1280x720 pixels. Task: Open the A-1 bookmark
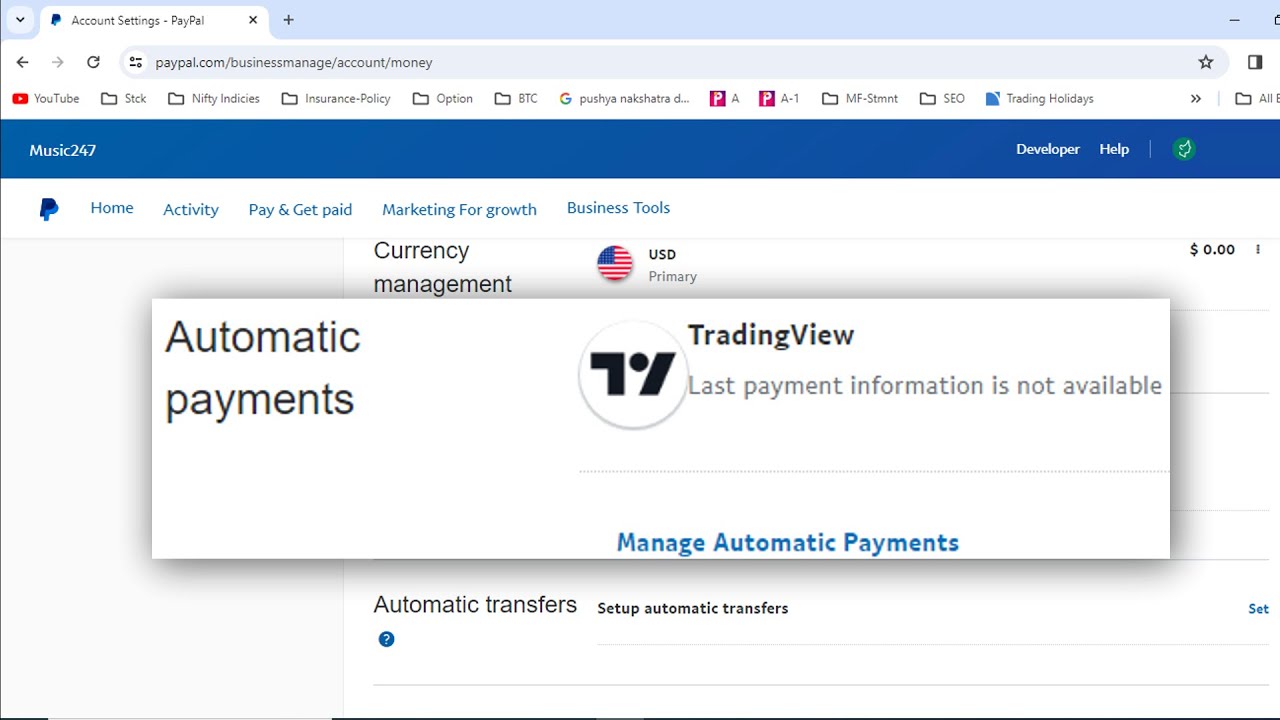click(x=780, y=98)
